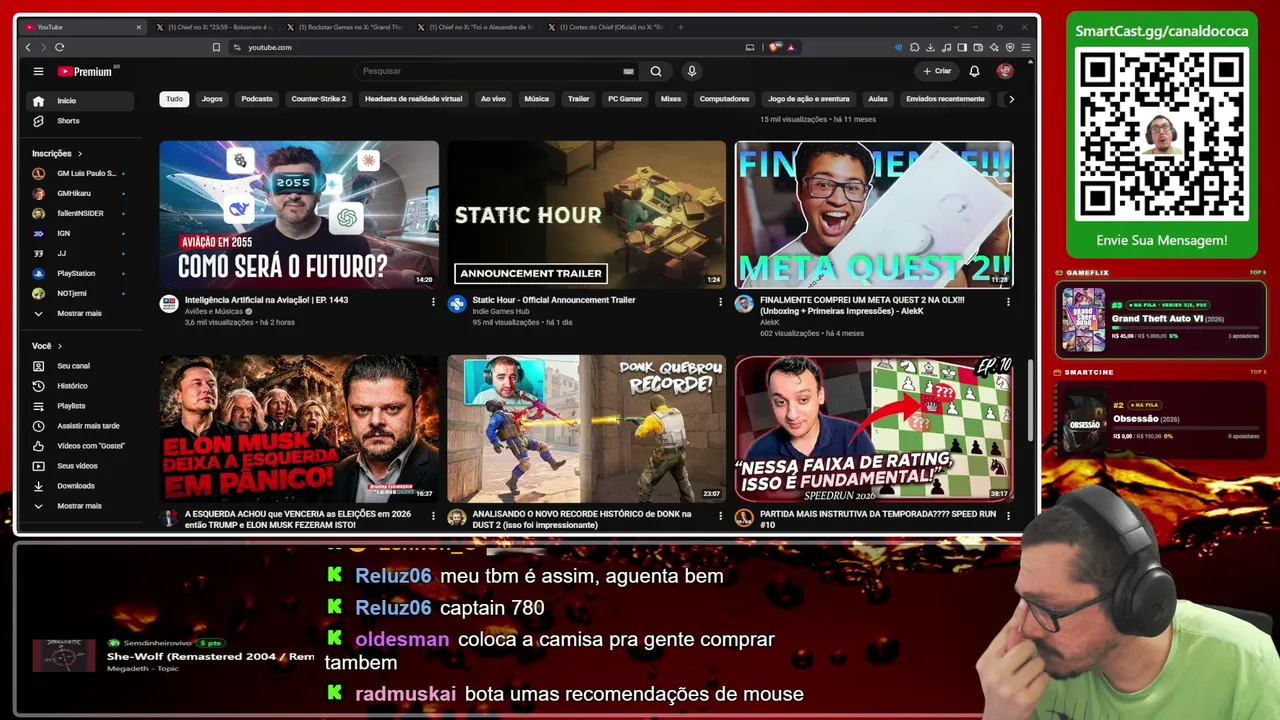This screenshot has height=720, width=1280.
Task: Open the browser extensions puzzle icon
Action: pyautogui.click(x=914, y=47)
